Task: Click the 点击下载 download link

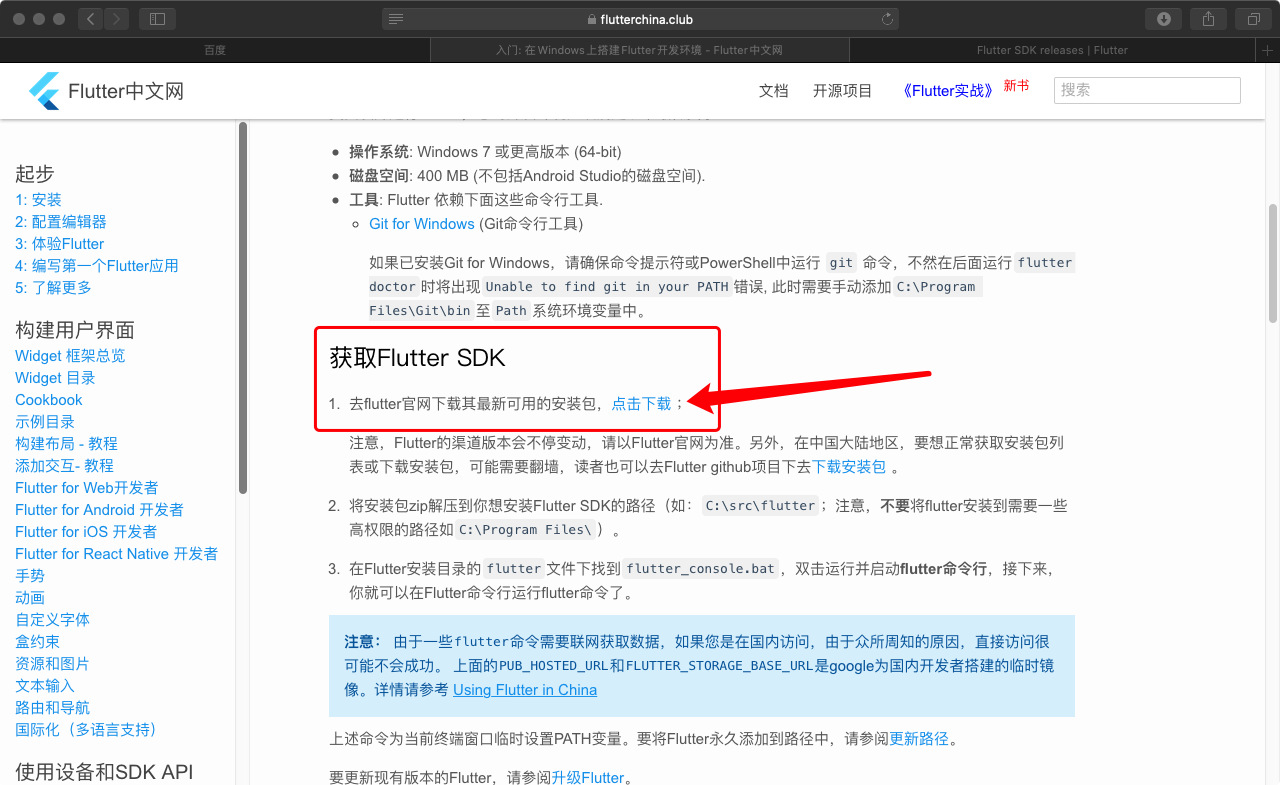Action: [x=642, y=404]
